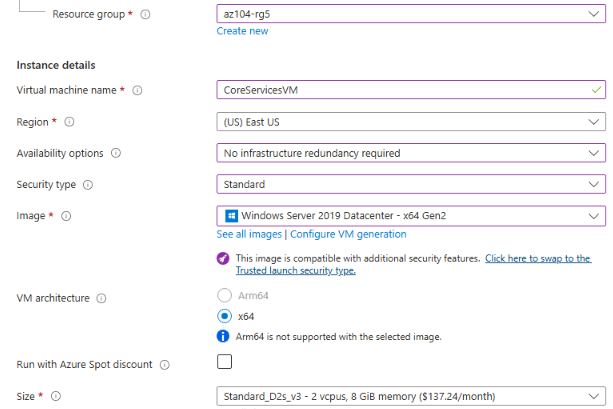This screenshot has height=409, width=613.
Task: Click the Security type info icon
Action: click(88, 185)
